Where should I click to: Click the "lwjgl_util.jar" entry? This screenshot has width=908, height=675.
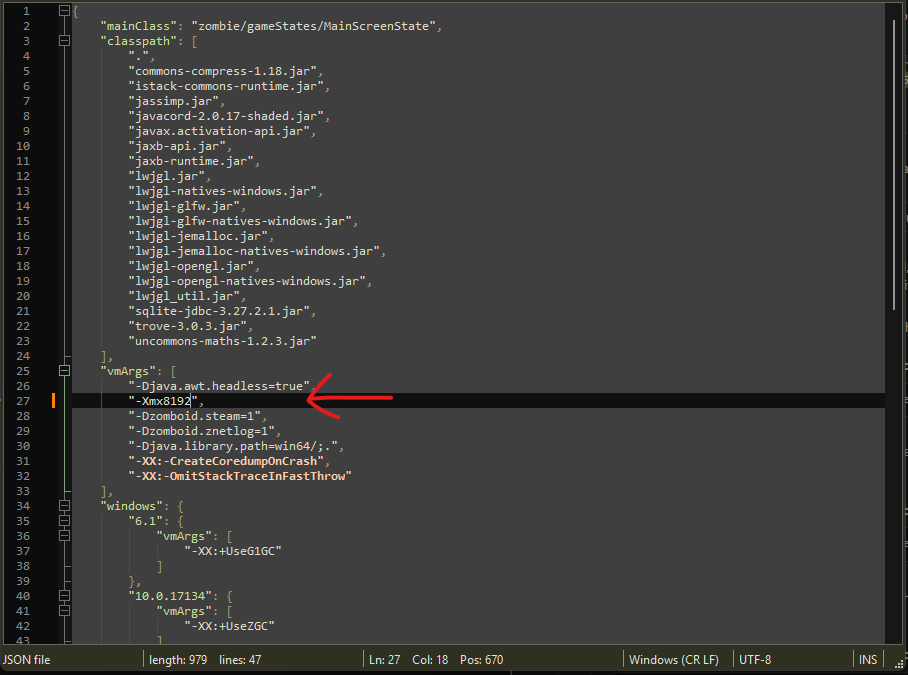[x=184, y=296]
